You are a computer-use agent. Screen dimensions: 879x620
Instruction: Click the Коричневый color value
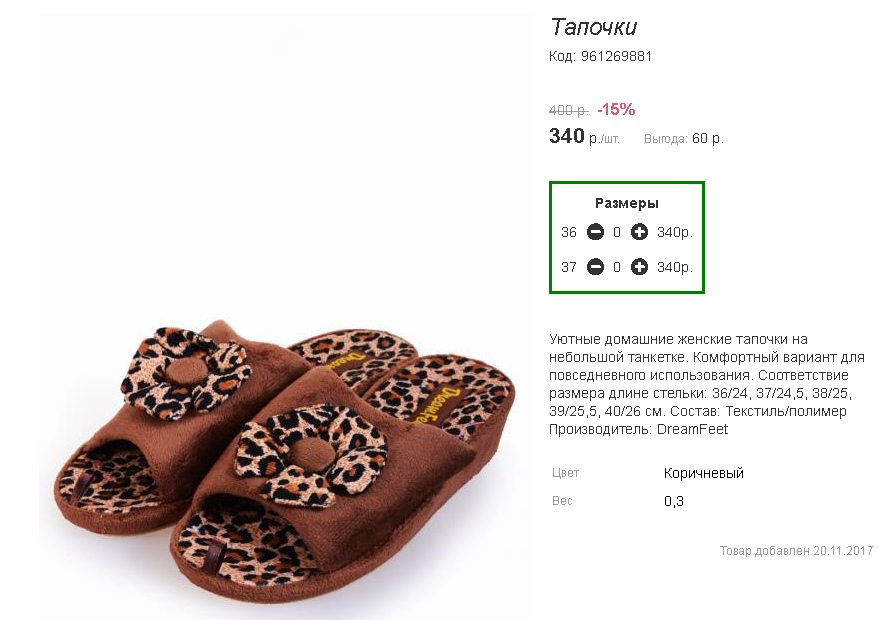(704, 473)
